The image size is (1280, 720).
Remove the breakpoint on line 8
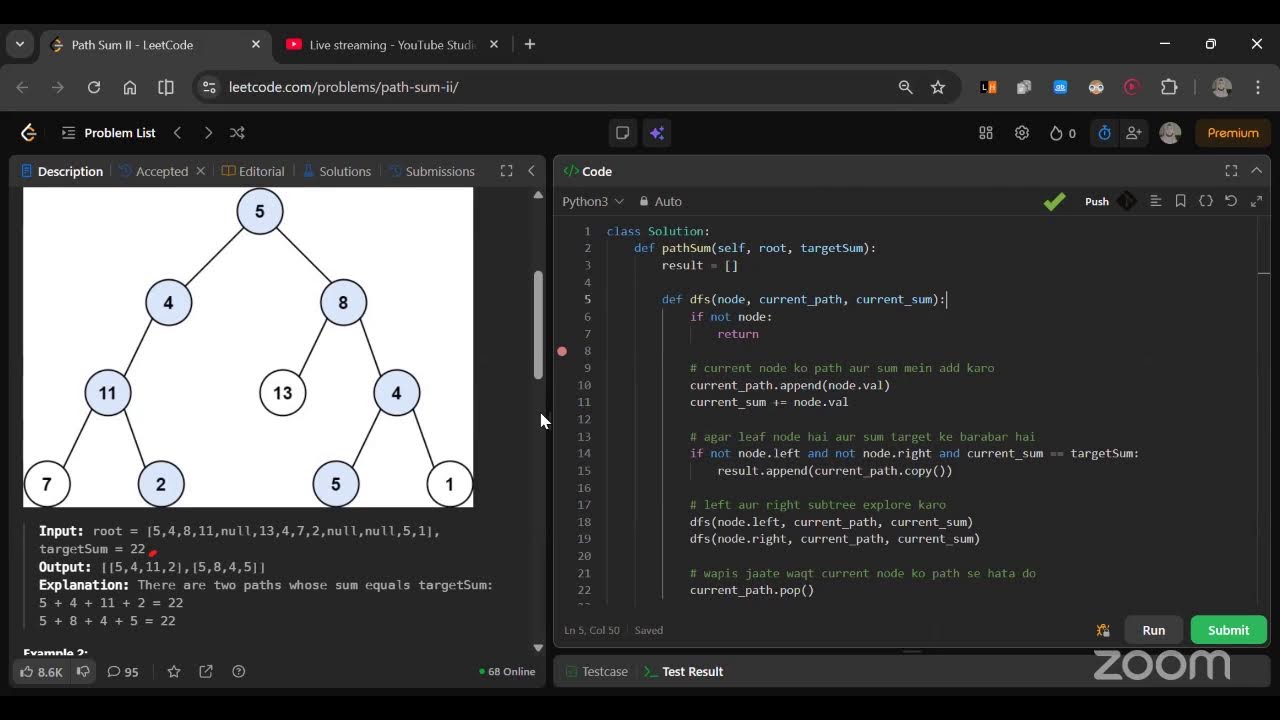pyautogui.click(x=562, y=351)
